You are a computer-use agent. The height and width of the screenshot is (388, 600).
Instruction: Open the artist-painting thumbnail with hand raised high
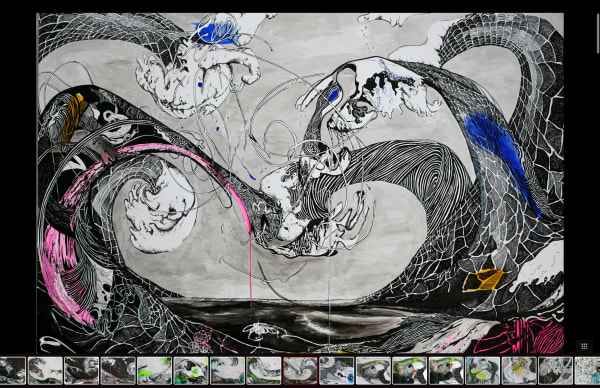coord(446,371)
